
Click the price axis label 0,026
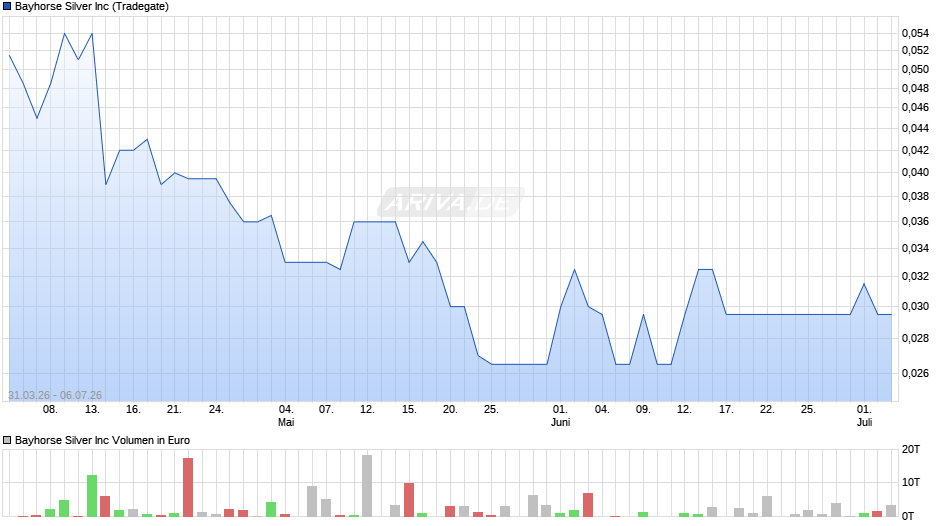[915, 374]
